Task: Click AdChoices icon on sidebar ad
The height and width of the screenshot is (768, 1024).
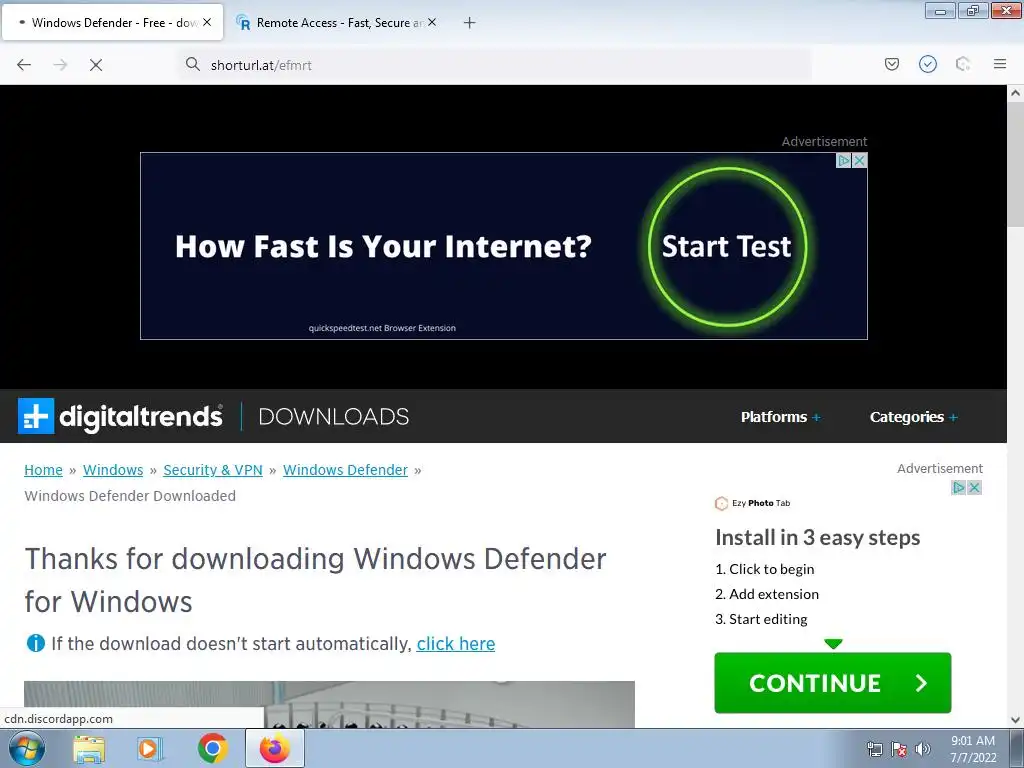Action: coord(958,487)
